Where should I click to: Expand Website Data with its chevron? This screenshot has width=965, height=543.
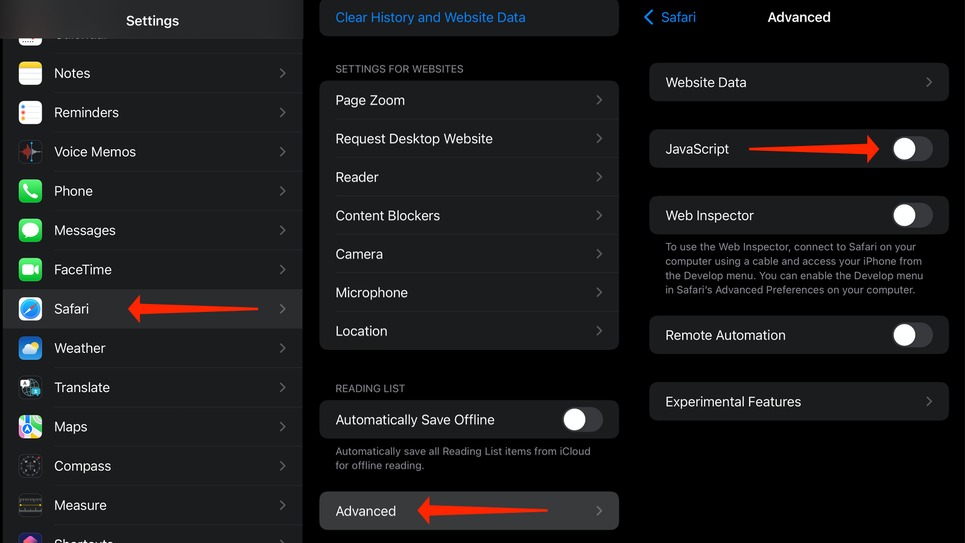929,83
